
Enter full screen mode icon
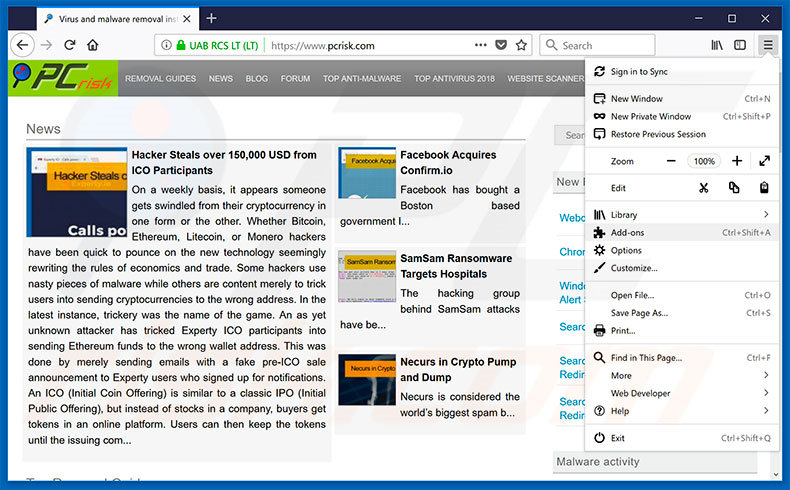point(764,161)
